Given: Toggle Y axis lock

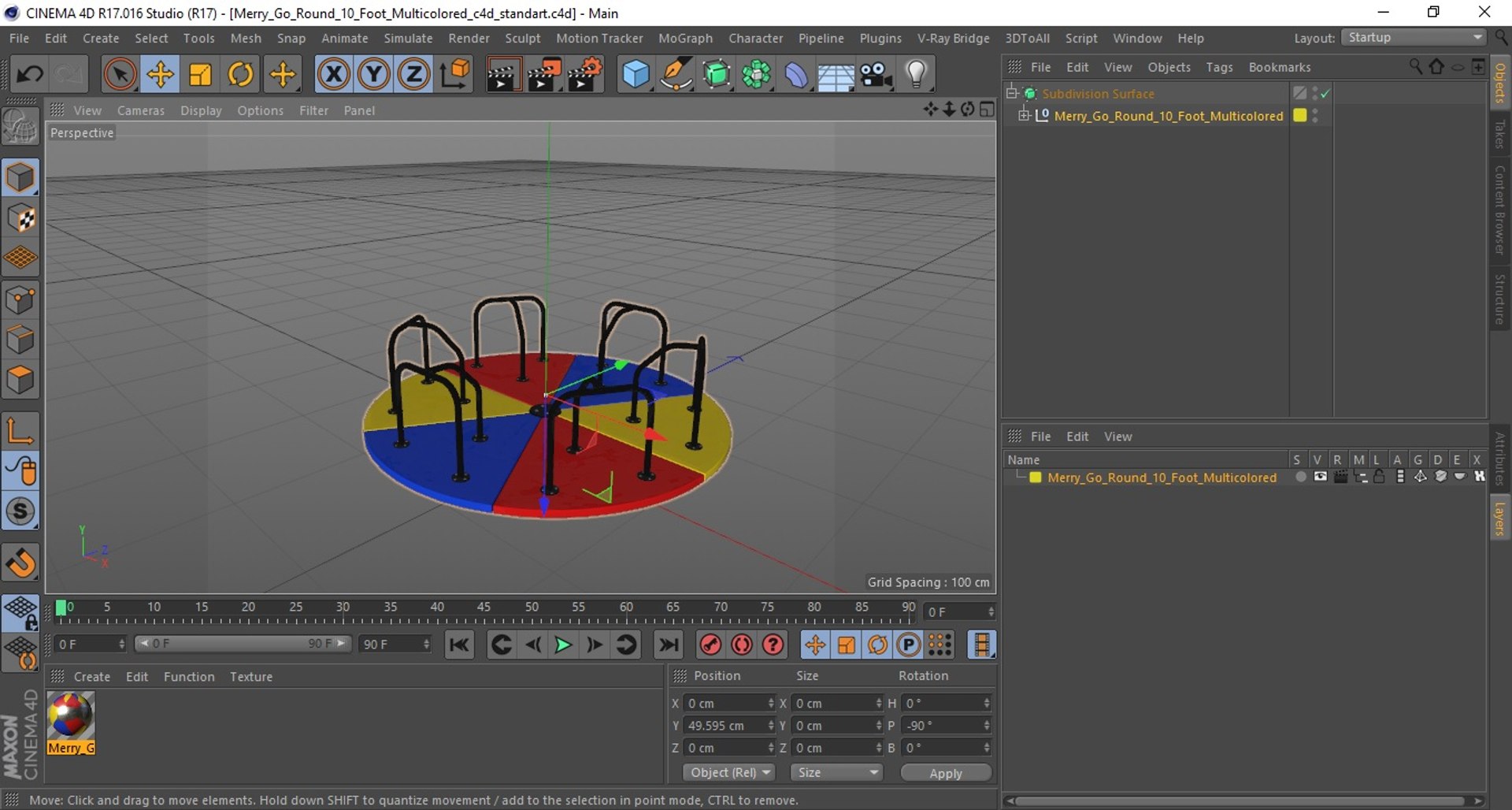Looking at the screenshot, I should pos(373,75).
